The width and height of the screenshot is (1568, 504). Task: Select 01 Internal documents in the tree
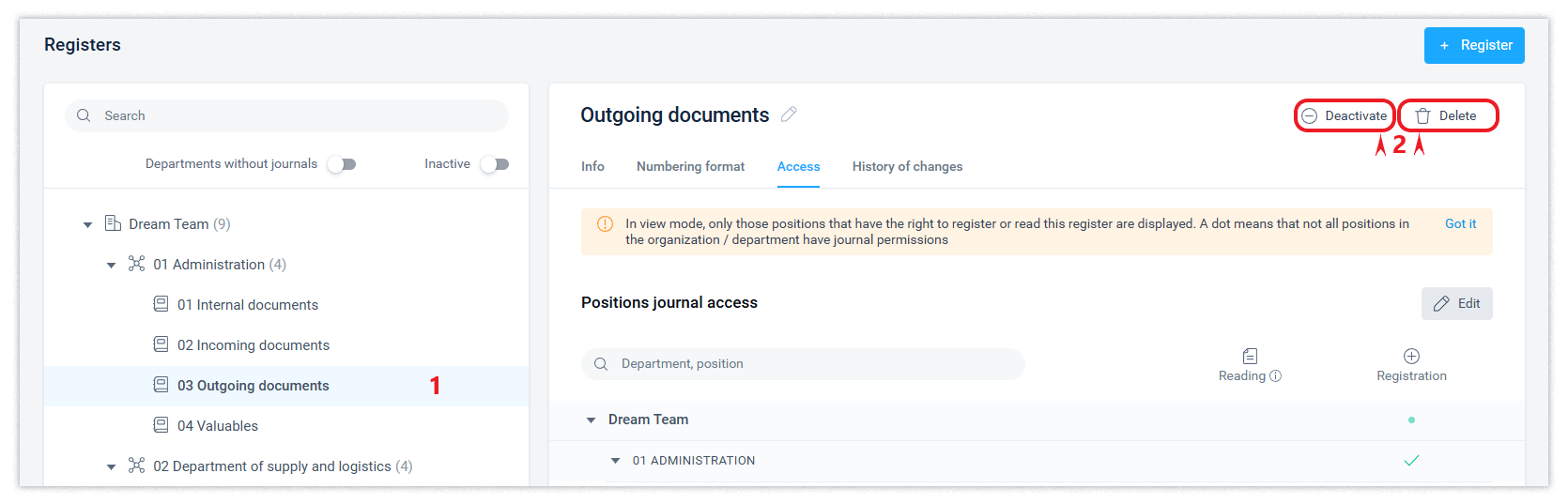[x=248, y=305]
